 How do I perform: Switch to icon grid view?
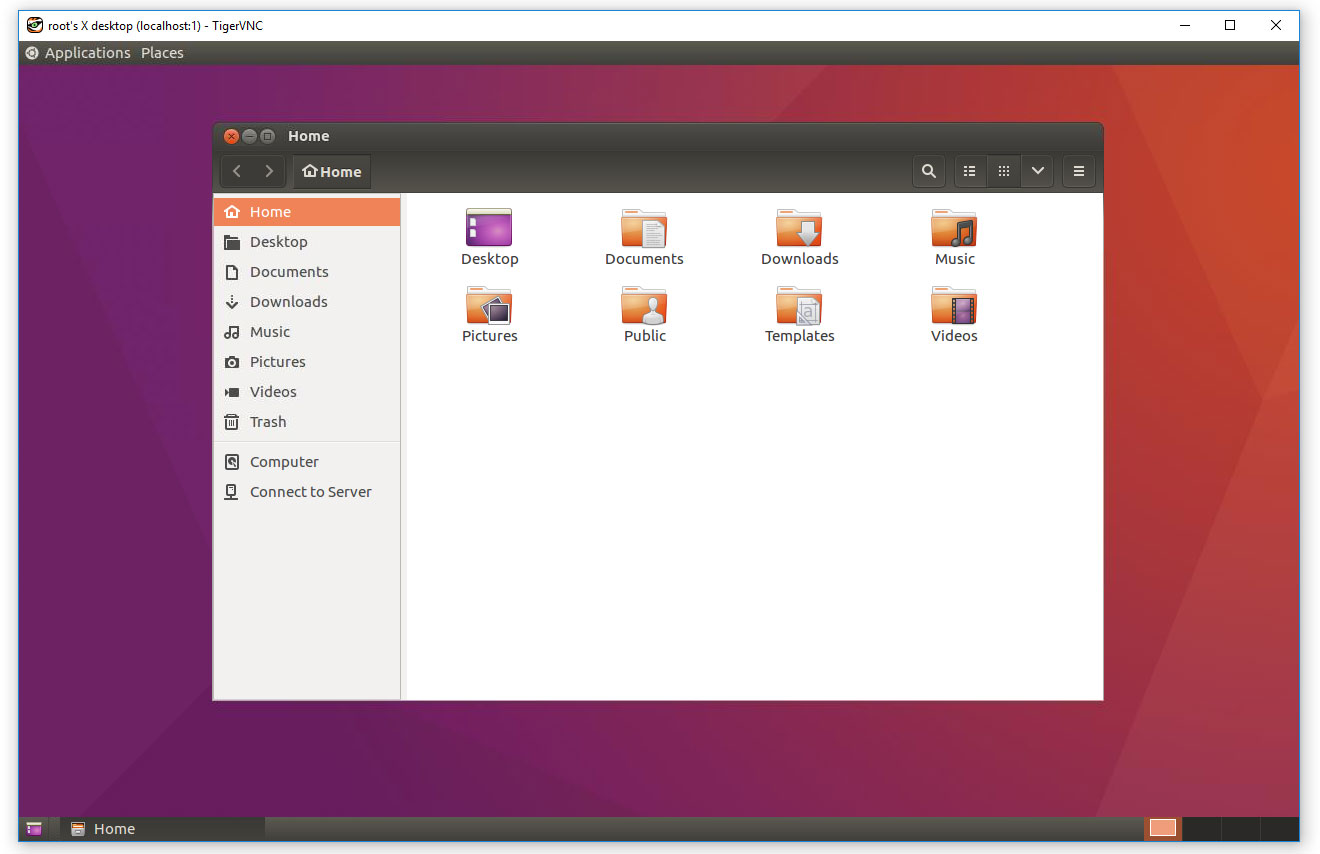click(1004, 171)
